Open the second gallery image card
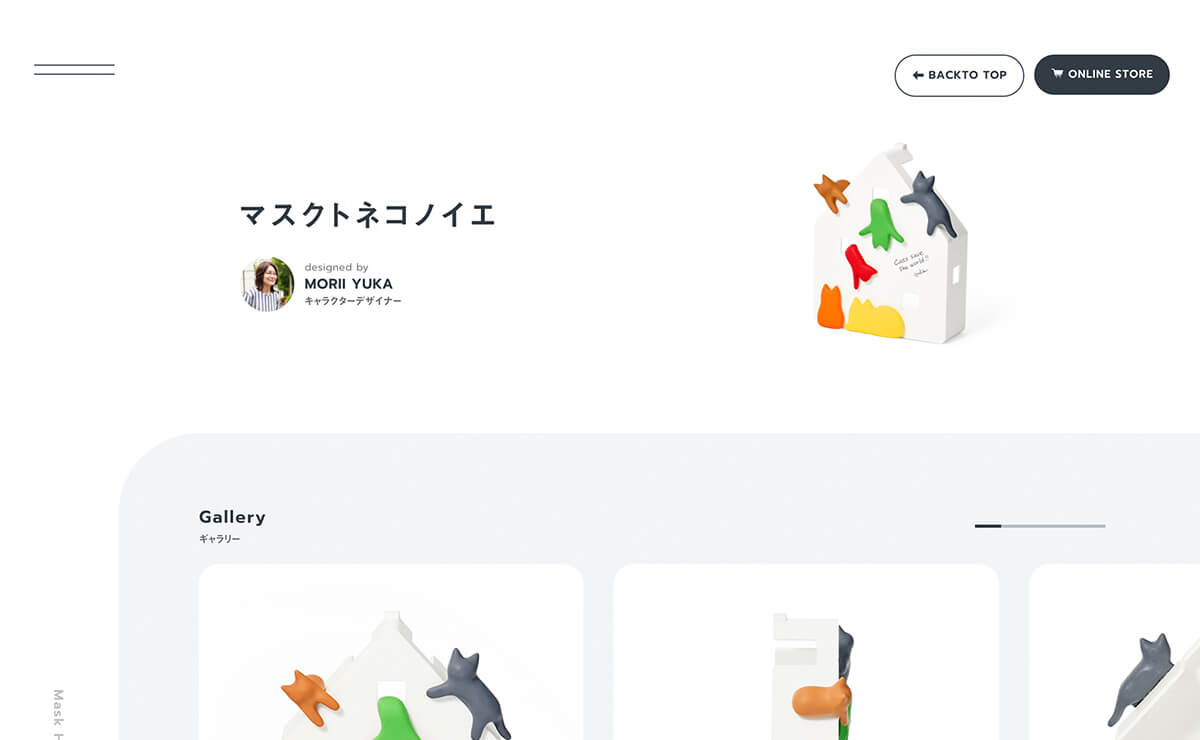 click(806, 652)
